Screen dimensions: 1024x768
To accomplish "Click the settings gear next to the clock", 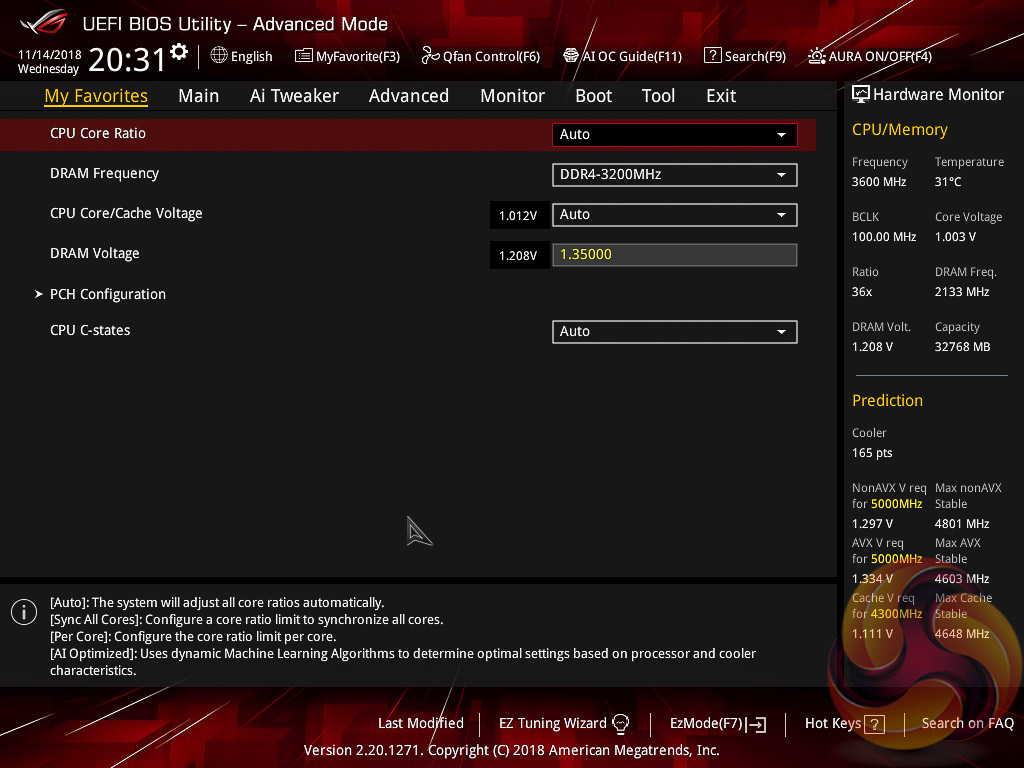I will pos(179,52).
